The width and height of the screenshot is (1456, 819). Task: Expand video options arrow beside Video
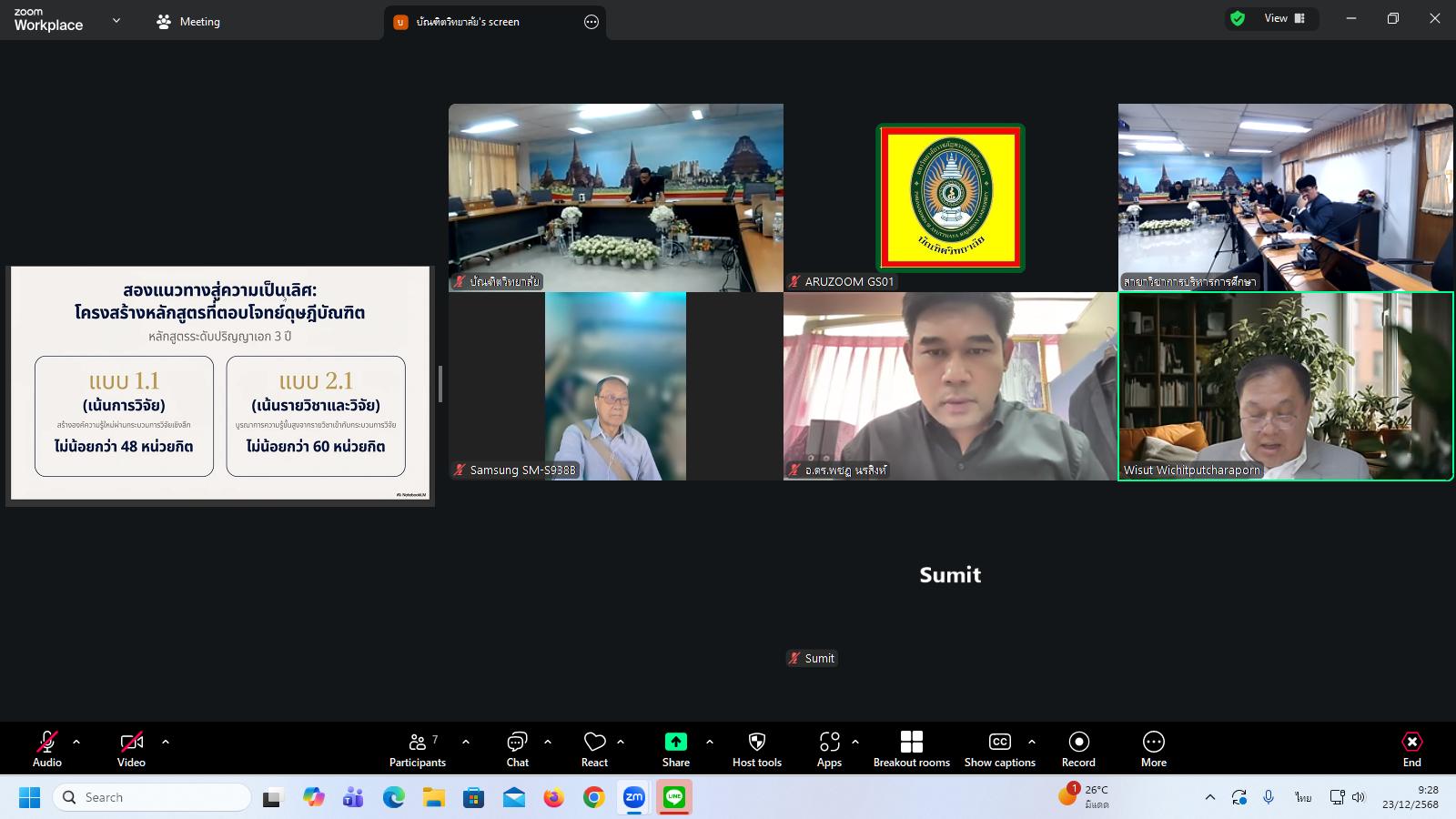[x=166, y=742]
